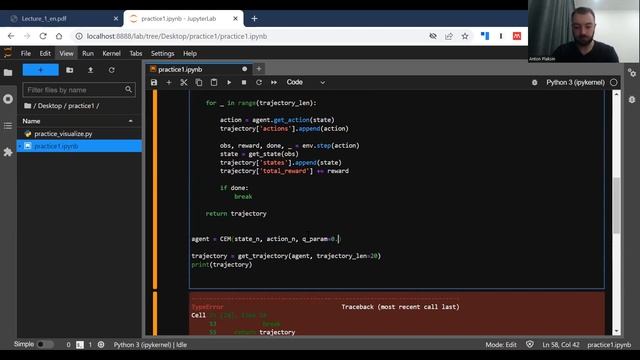Open Property Inspector gears on right sidebar

point(632,73)
